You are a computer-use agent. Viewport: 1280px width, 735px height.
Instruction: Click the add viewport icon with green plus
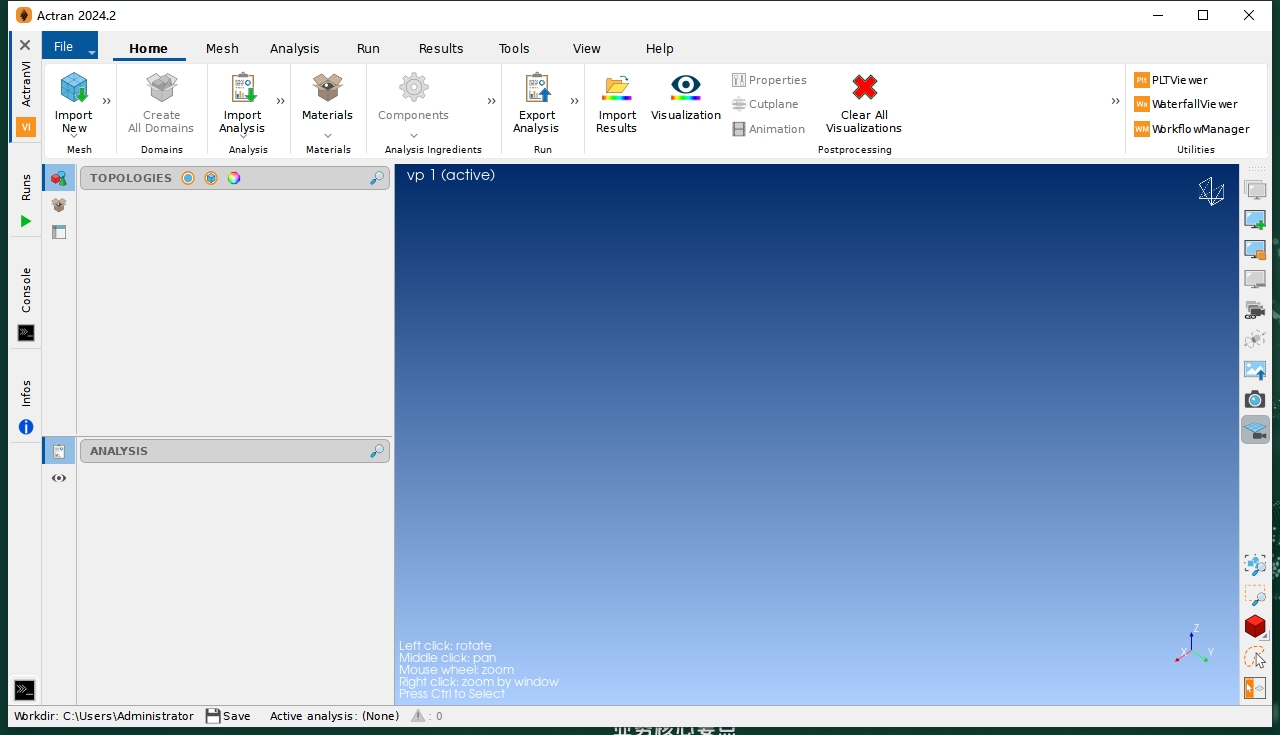click(x=1255, y=220)
